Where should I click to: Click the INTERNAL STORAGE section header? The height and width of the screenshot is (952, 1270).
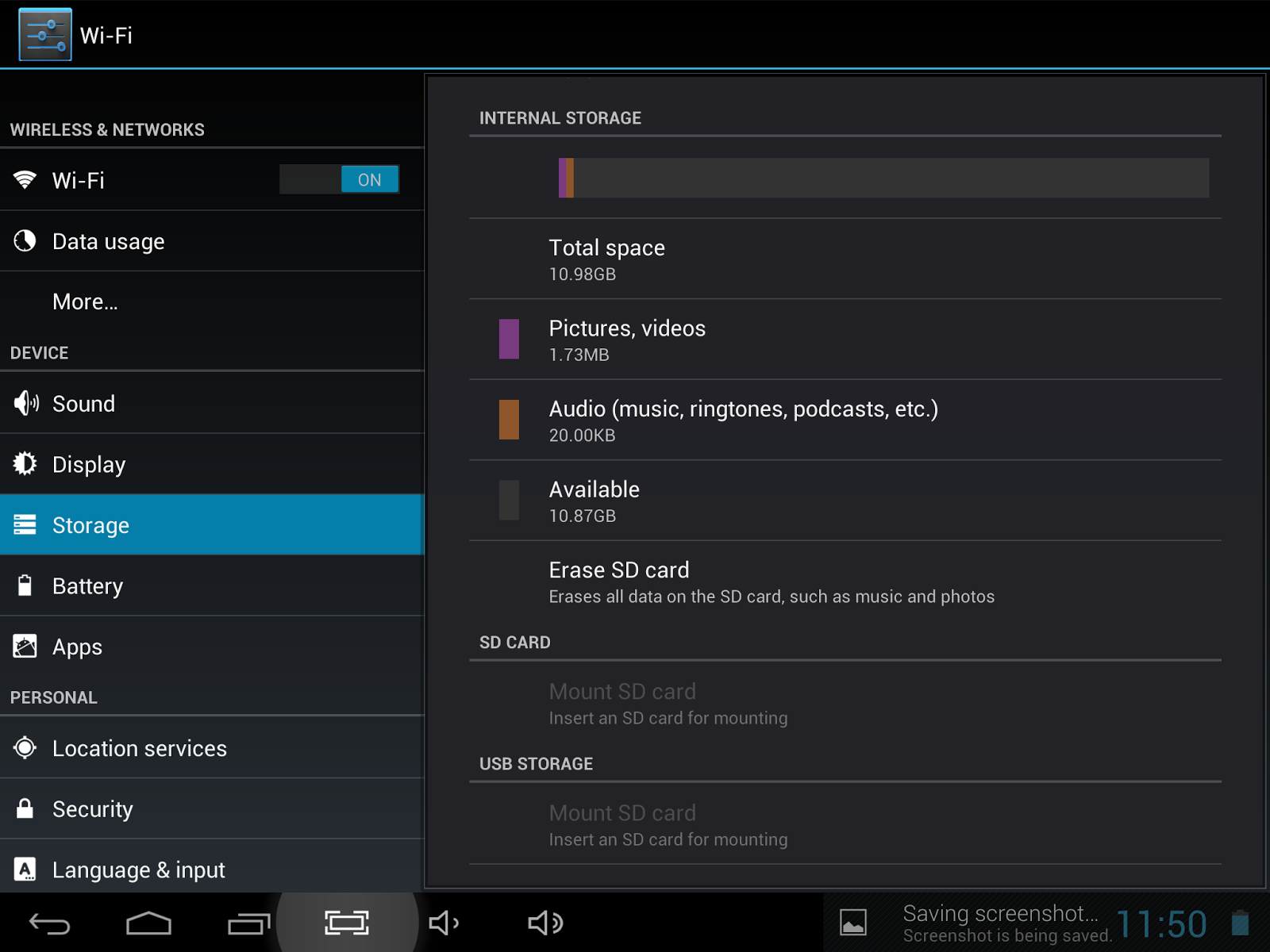[x=560, y=118]
